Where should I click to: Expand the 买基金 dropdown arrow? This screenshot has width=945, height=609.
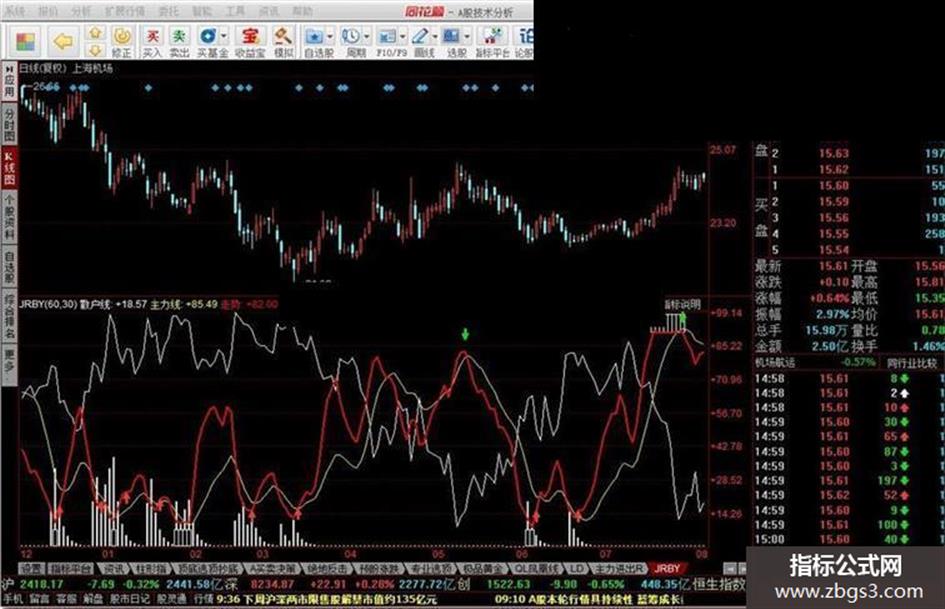coord(224,36)
